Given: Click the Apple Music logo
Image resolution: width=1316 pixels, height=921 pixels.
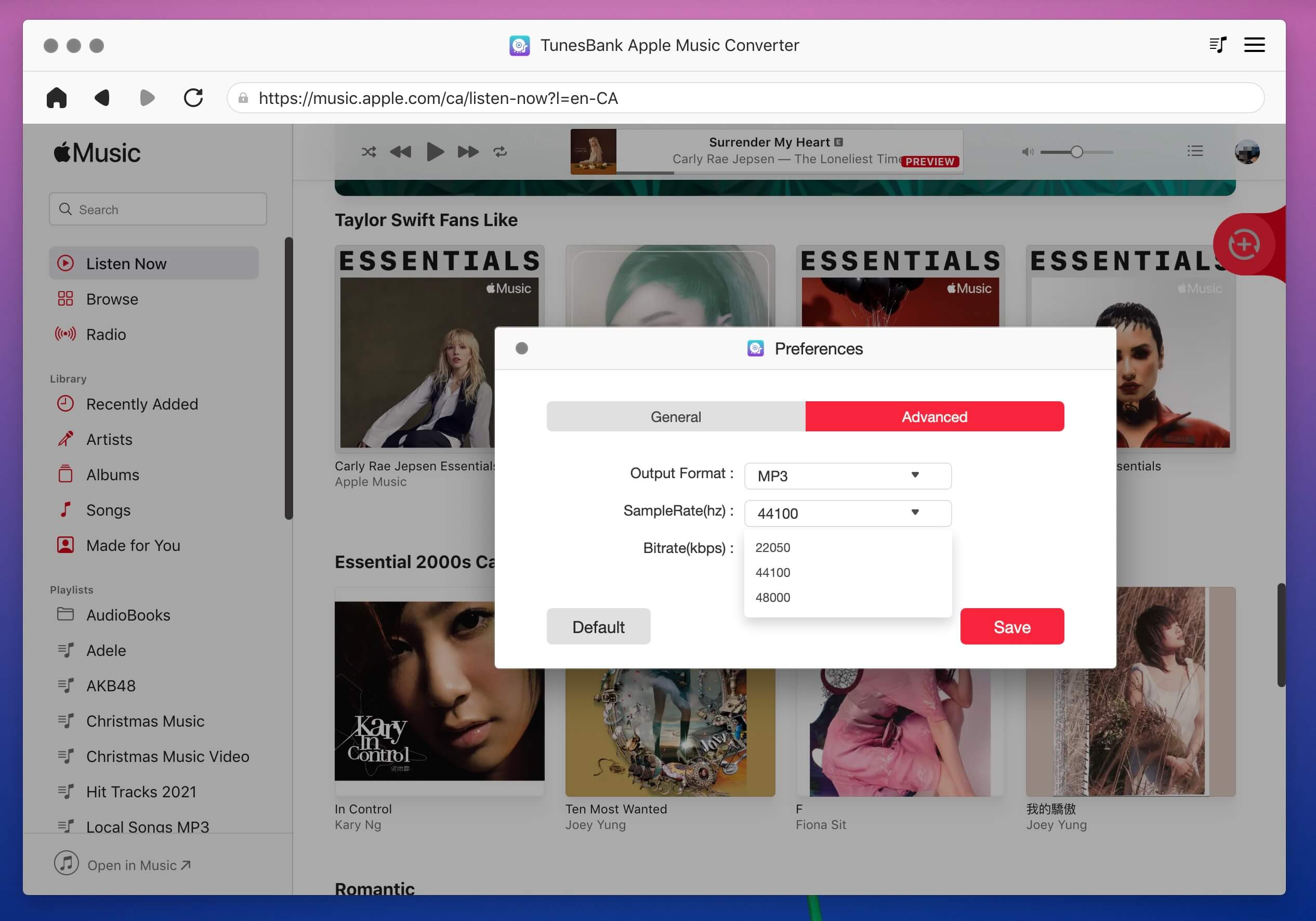Looking at the screenshot, I should pos(97,152).
